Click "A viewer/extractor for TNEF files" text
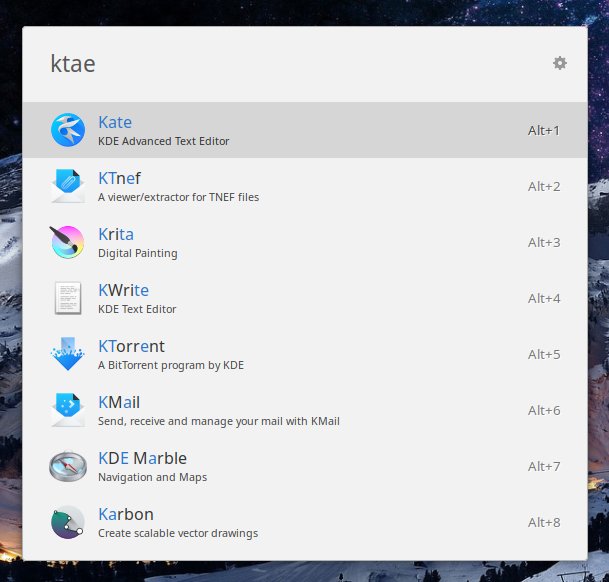The height and width of the screenshot is (582, 609). point(178,197)
